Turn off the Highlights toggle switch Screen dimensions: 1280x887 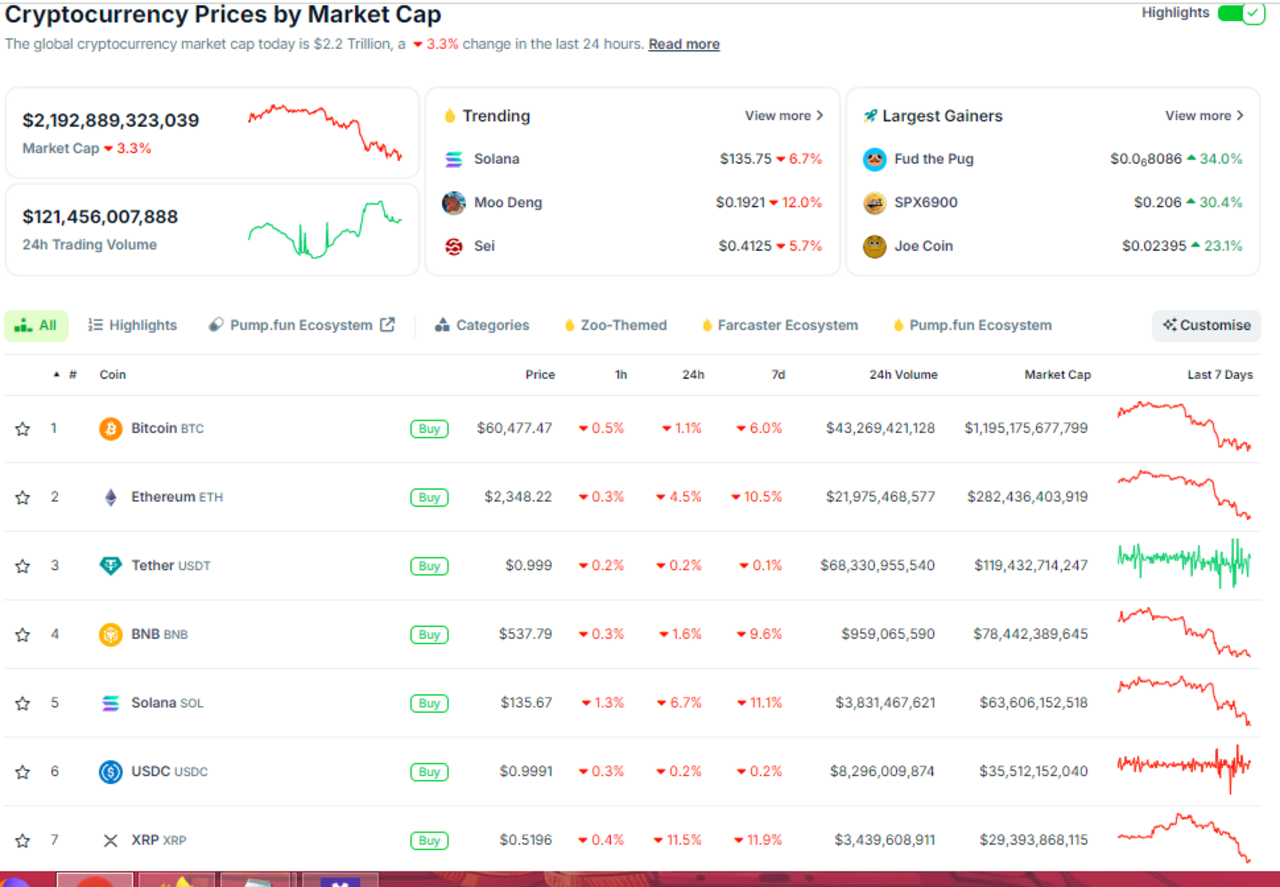tap(1241, 13)
